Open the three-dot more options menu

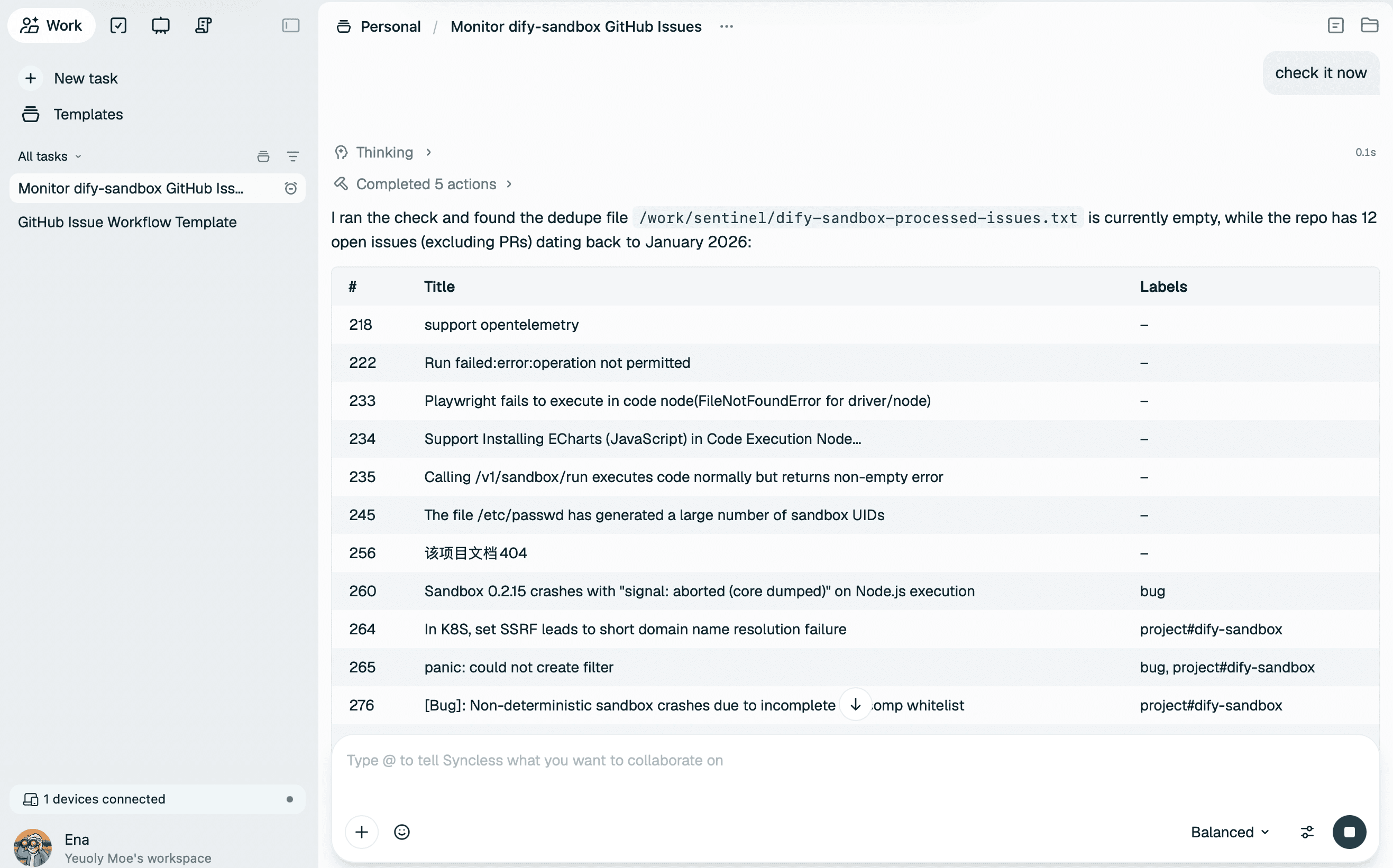click(726, 26)
